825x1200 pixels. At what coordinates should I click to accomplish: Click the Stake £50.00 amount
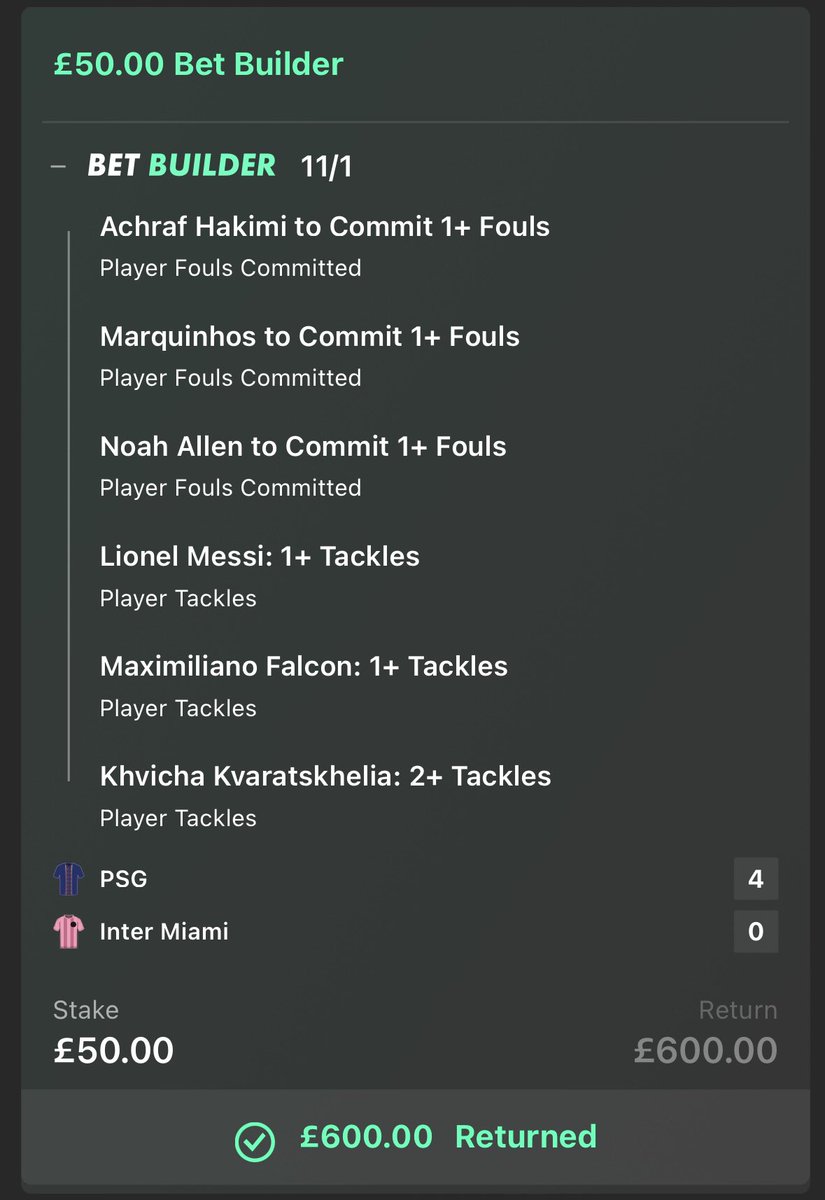point(113,1050)
